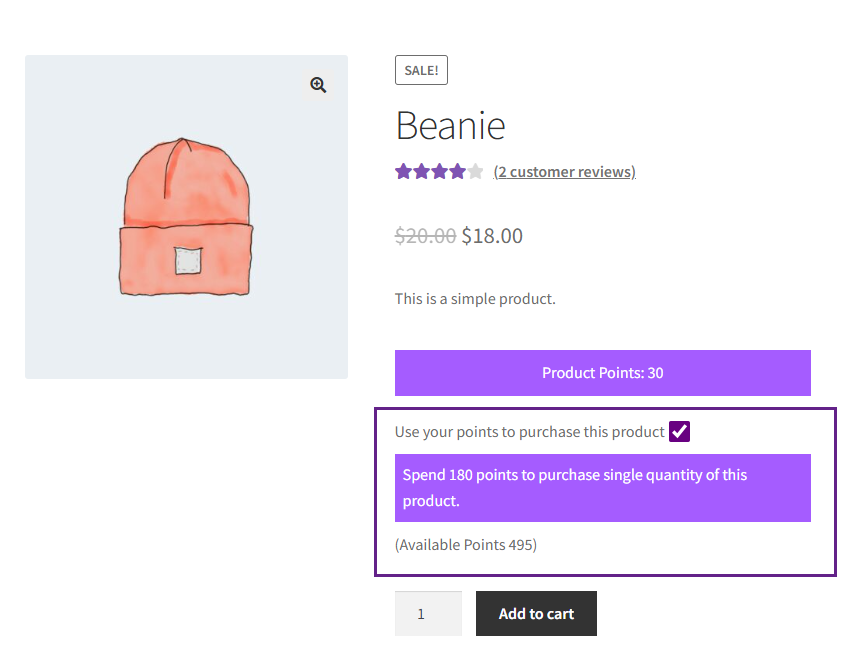Viewport: 846px width, 664px height.
Task: Uncheck the use points checkbox
Action: point(680,431)
